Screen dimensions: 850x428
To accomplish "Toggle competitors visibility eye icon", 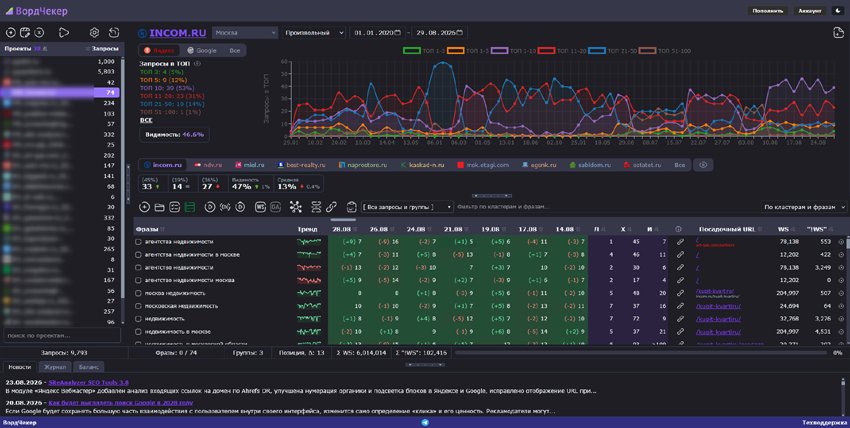I will click(703, 165).
